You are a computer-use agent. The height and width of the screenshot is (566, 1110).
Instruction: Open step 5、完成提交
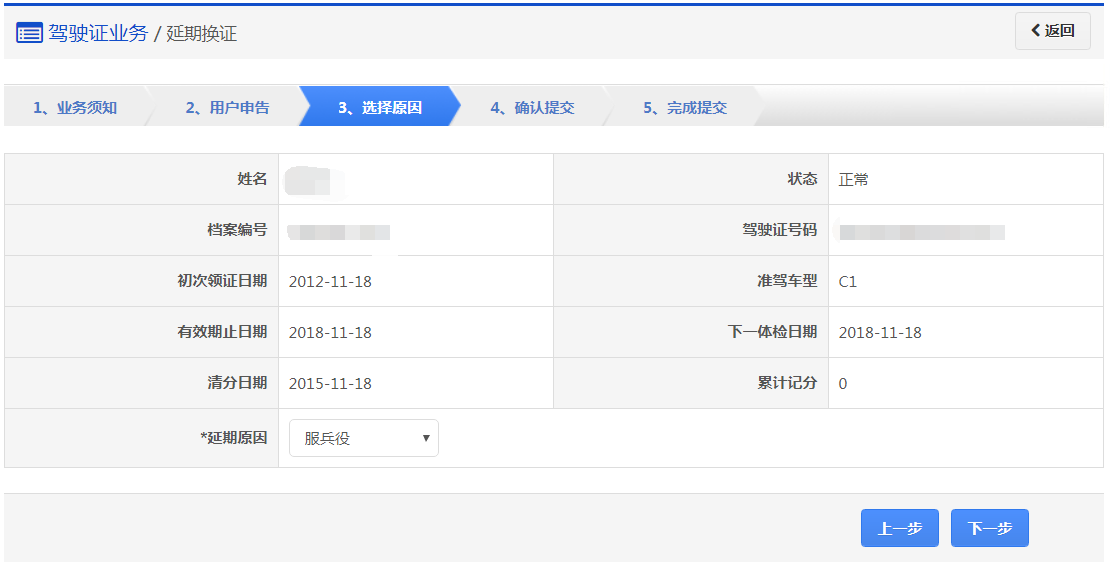coord(684,107)
